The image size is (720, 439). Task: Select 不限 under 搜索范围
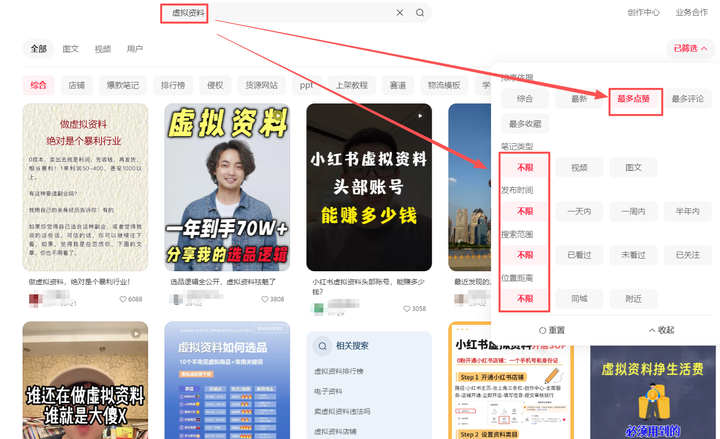[525, 255]
